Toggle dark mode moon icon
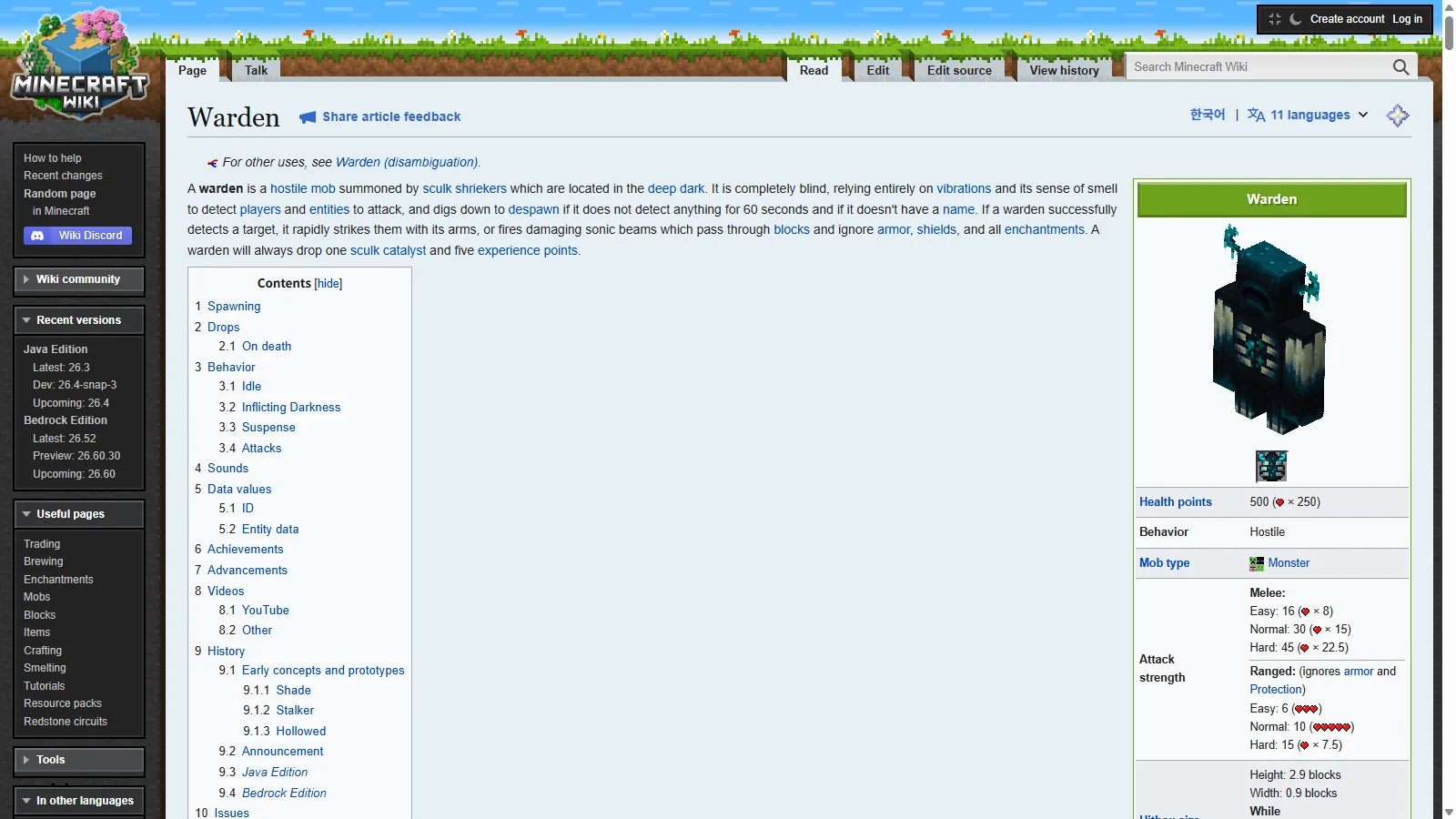 tap(1296, 19)
